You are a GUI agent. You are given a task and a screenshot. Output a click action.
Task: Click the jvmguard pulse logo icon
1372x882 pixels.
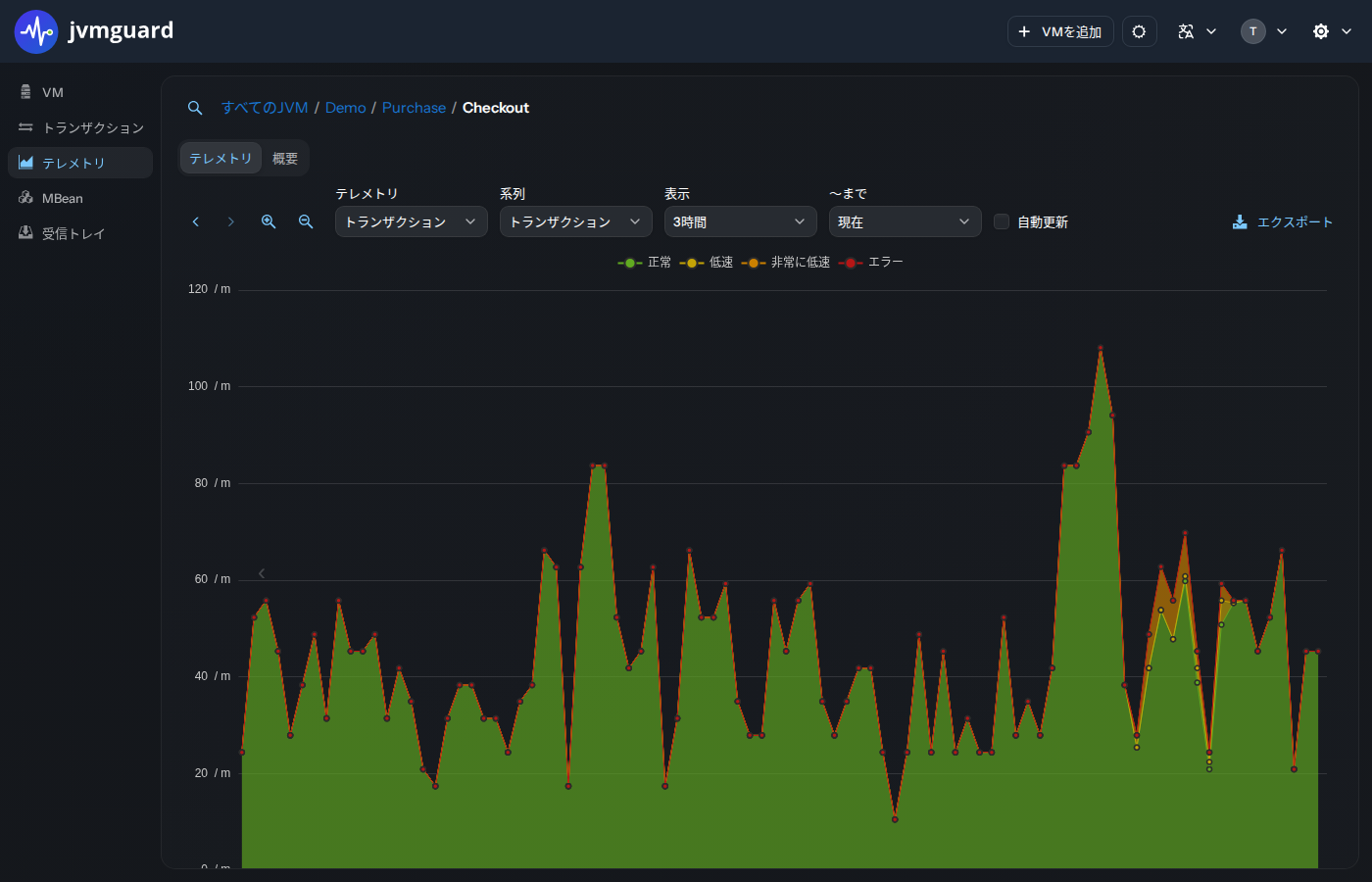pos(36,31)
